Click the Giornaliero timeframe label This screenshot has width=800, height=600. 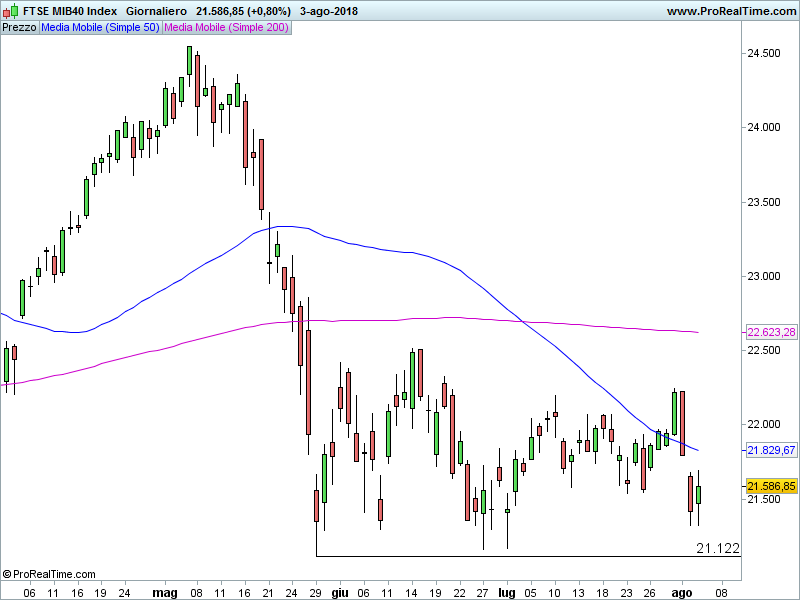pyautogui.click(x=156, y=11)
